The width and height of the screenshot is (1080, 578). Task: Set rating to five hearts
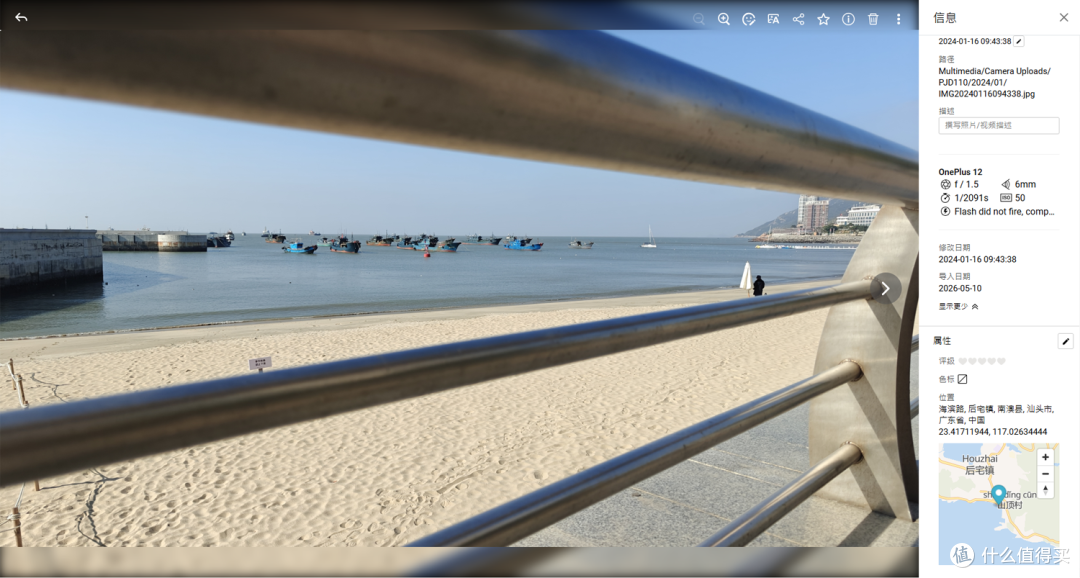click(1001, 361)
